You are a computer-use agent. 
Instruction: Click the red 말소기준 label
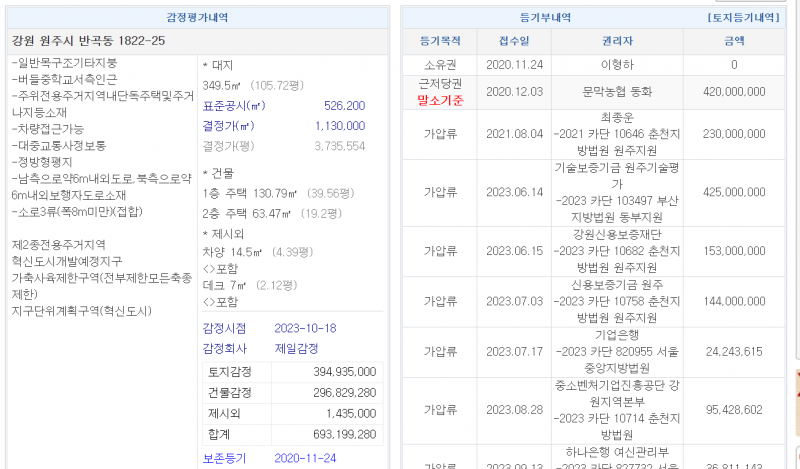point(441,99)
